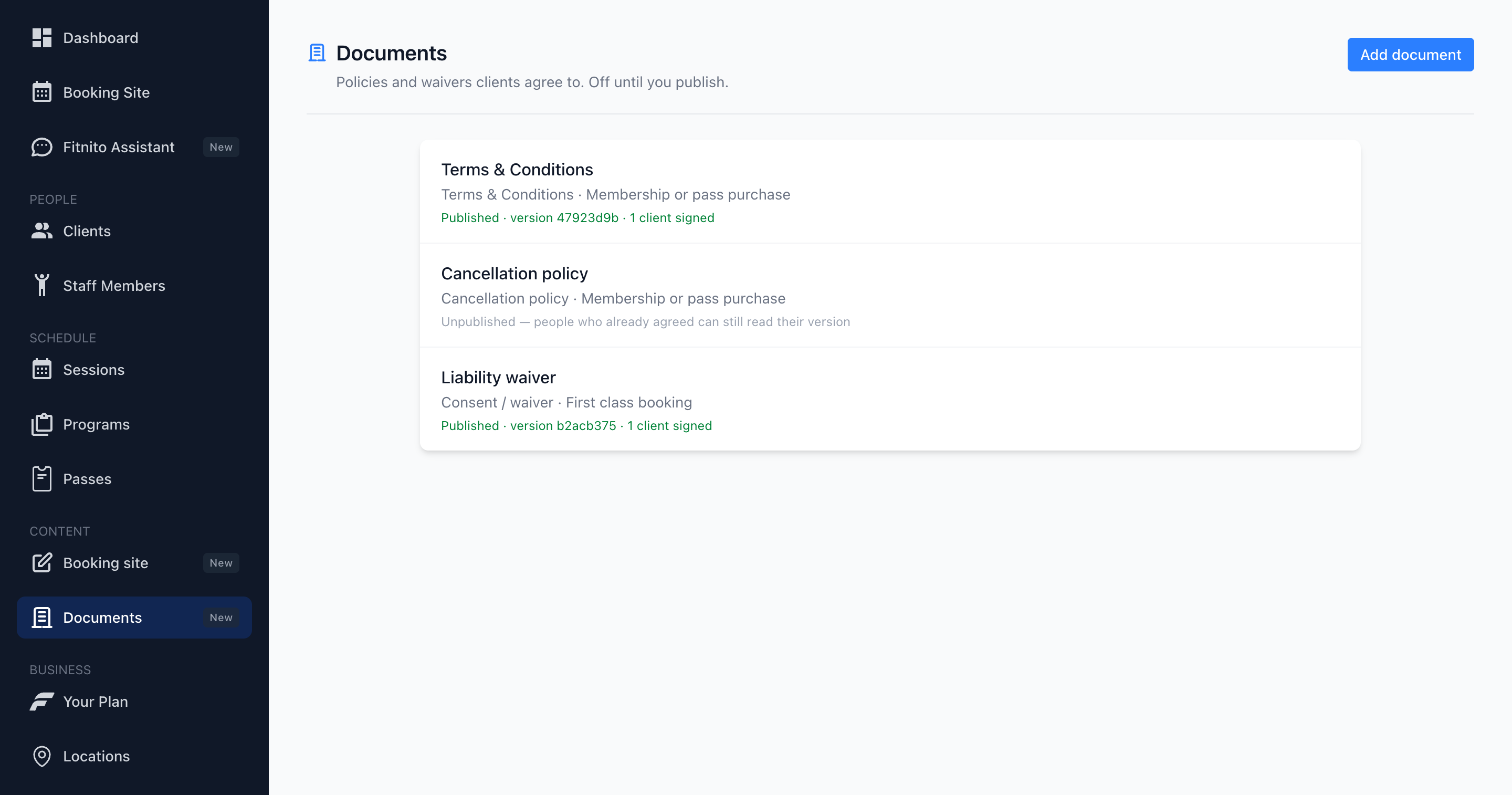1512x795 pixels.
Task: Click the content Booking site edit icon
Action: 41,562
